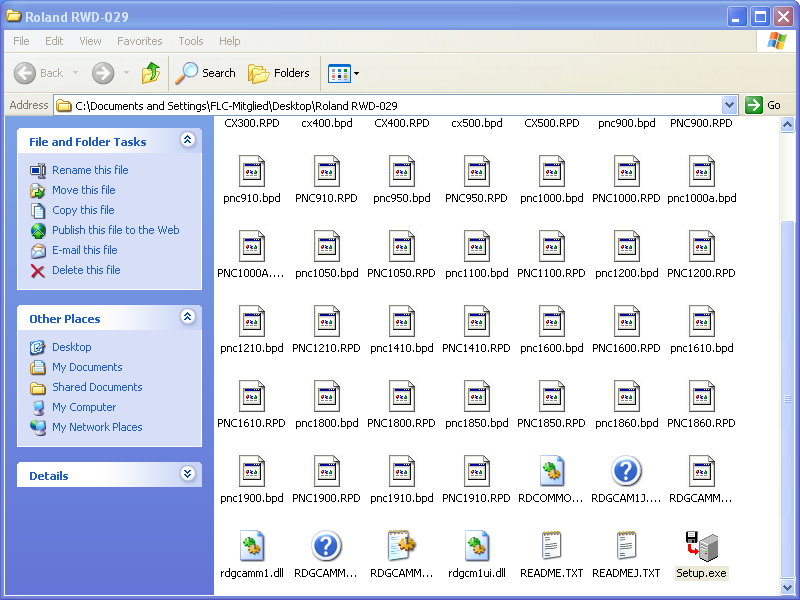Select the Setup.exe installer icon
Viewport: 800px width, 600px height.
pyautogui.click(x=701, y=545)
